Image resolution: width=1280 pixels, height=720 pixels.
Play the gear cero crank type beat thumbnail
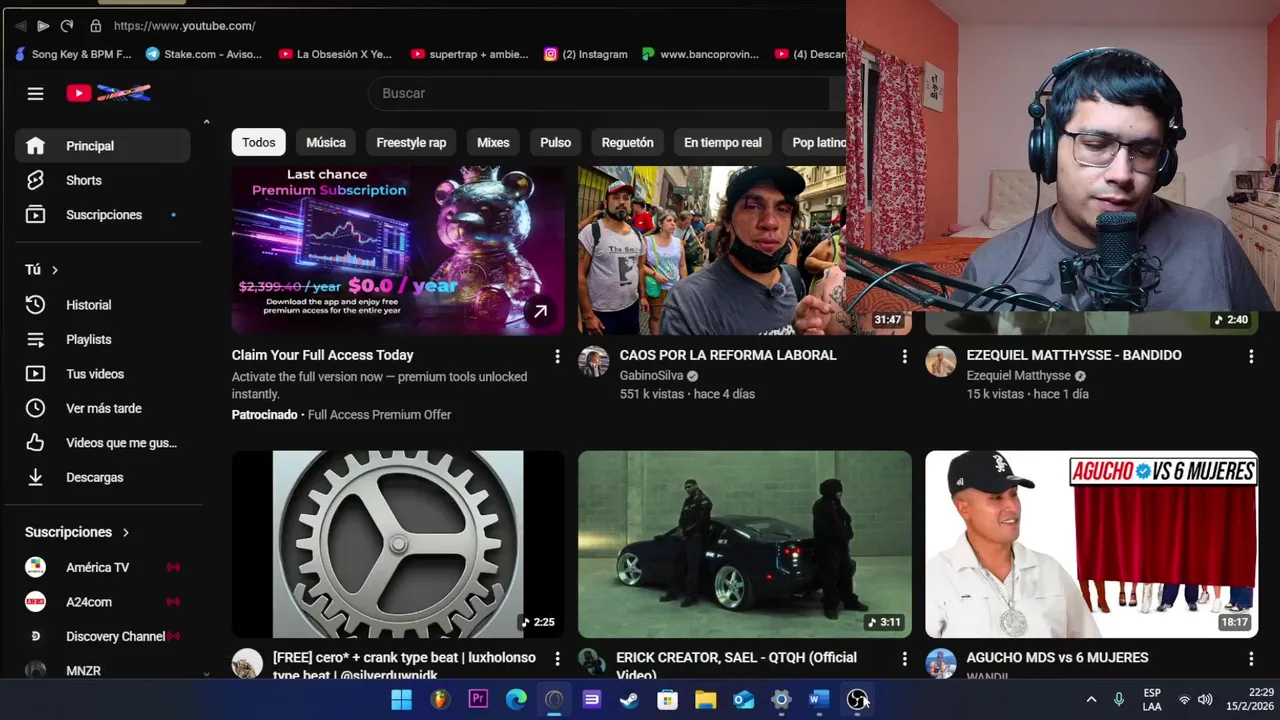click(x=398, y=544)
